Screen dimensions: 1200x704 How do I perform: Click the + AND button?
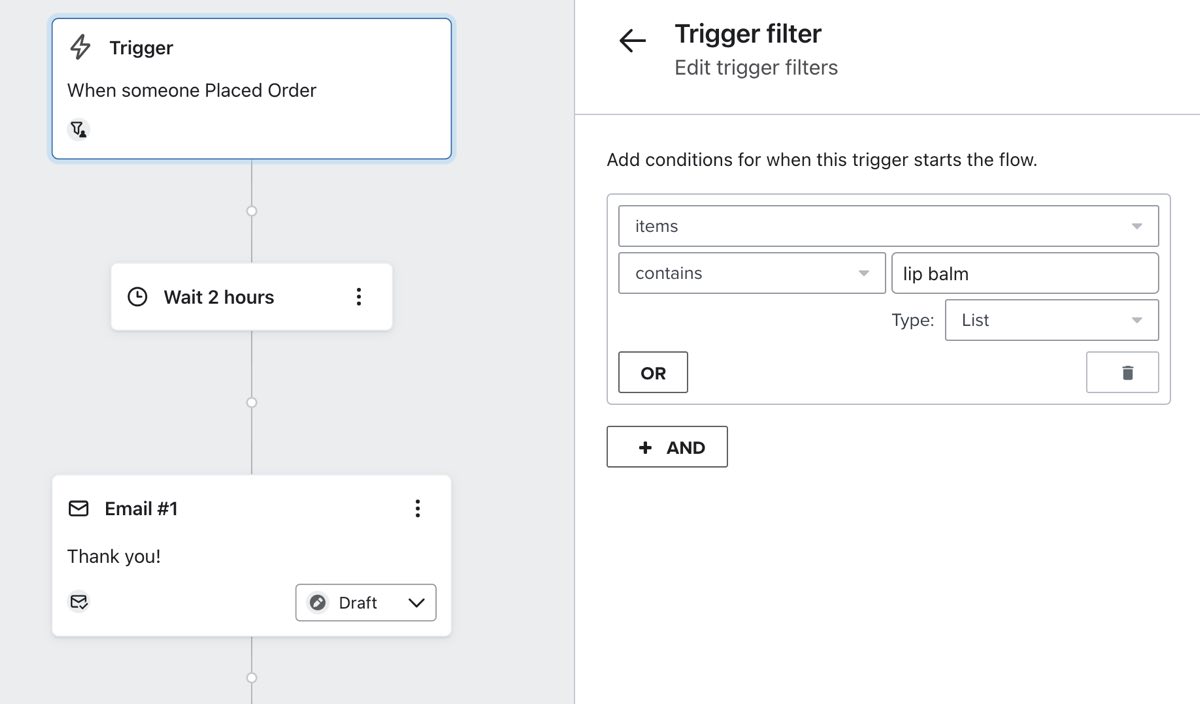click(x=666, y=447)
